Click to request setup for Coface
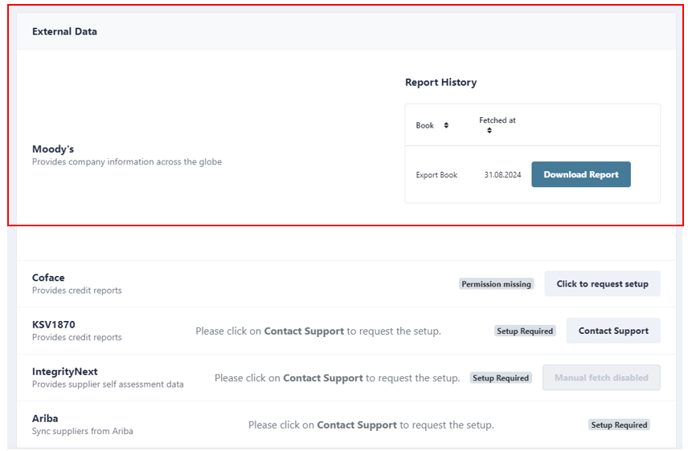The image size is (688, 451). tap(602, 284)
